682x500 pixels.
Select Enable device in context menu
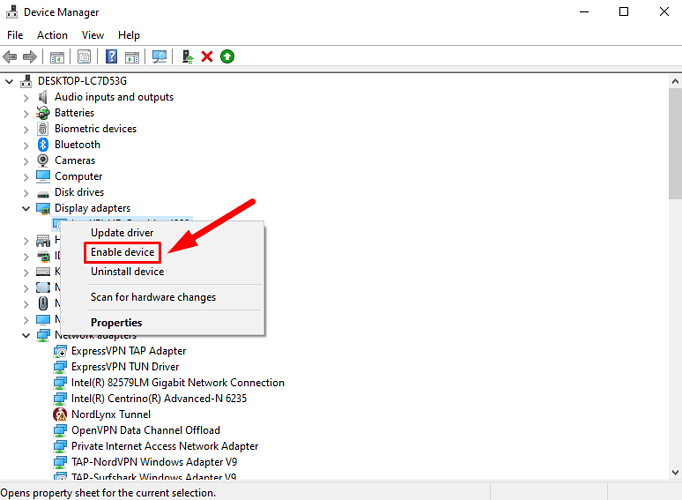122,252
